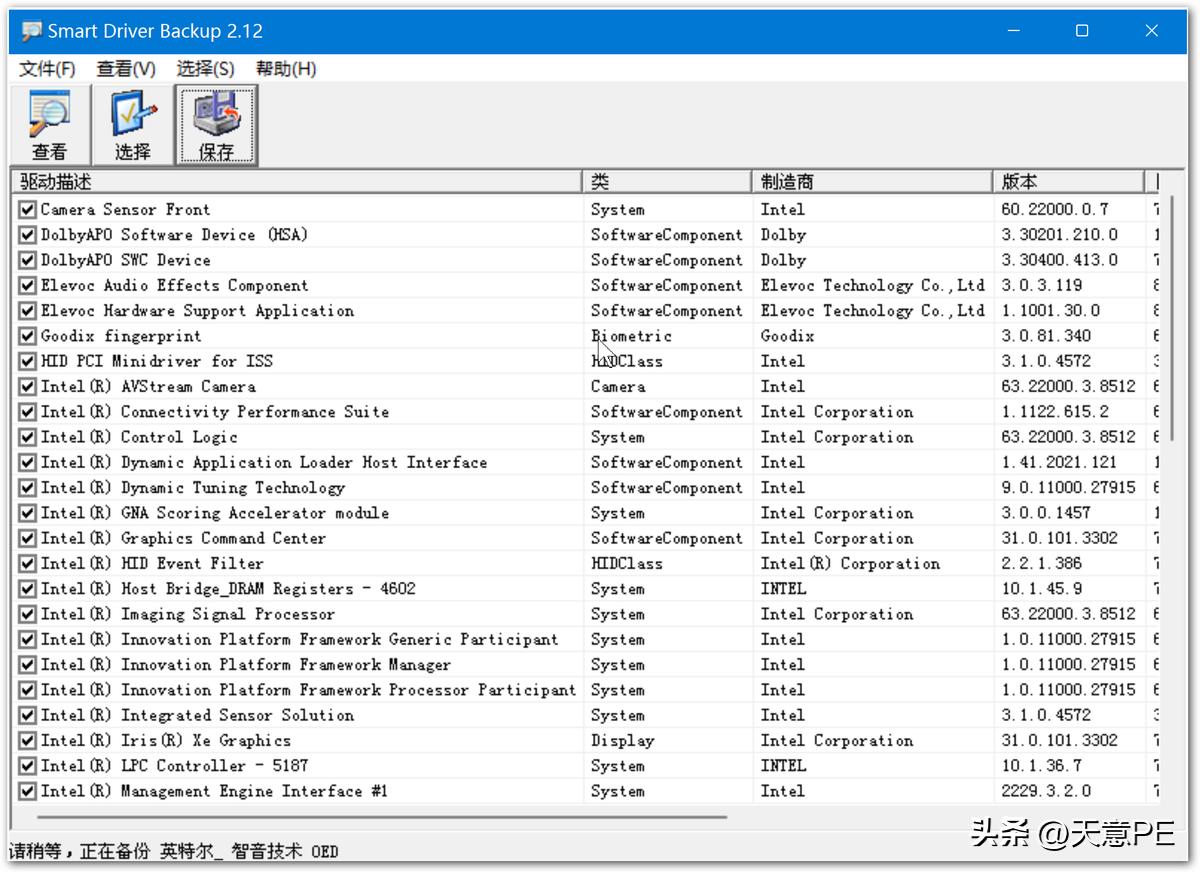Click the horizontal scrollbar below the list

370,816
